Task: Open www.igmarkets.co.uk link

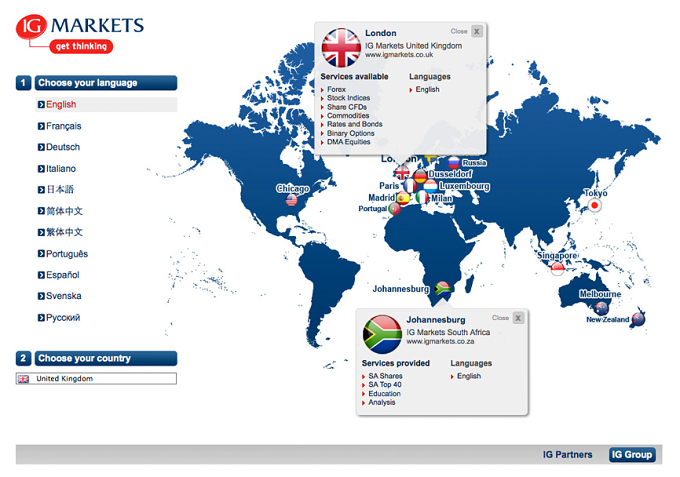Action: click(399, 55)
